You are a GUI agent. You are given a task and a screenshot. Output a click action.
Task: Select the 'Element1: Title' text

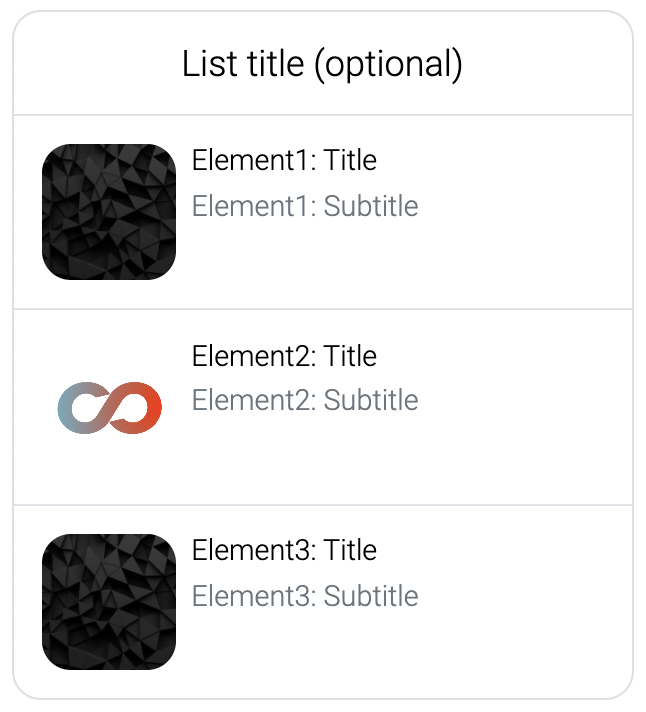pyautogui.click(x=284, y=160)
